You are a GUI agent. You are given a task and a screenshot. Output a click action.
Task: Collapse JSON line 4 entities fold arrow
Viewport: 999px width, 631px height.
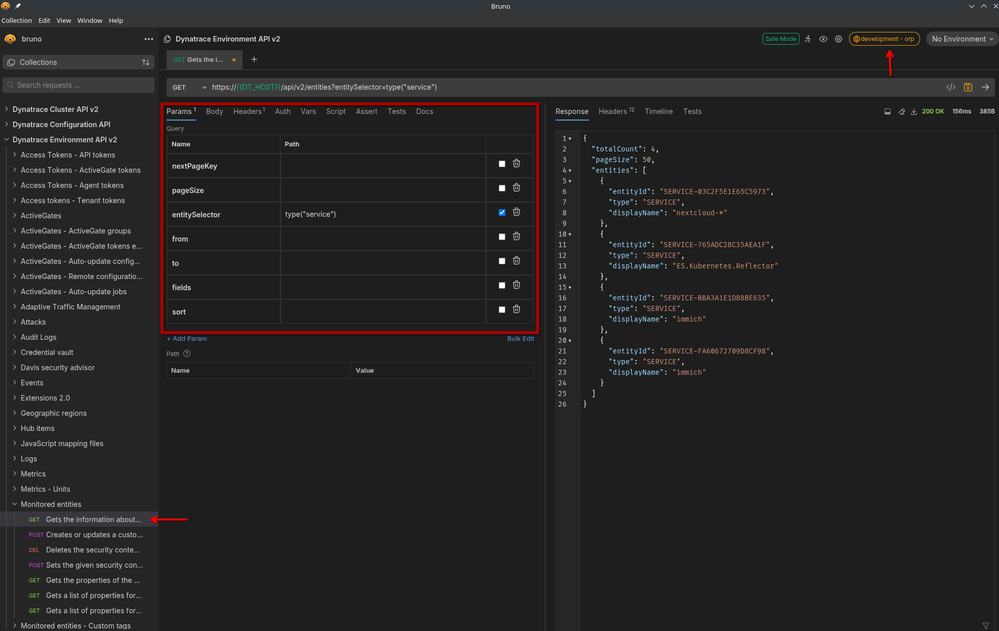pyautogui.click(x=570, y=171)
